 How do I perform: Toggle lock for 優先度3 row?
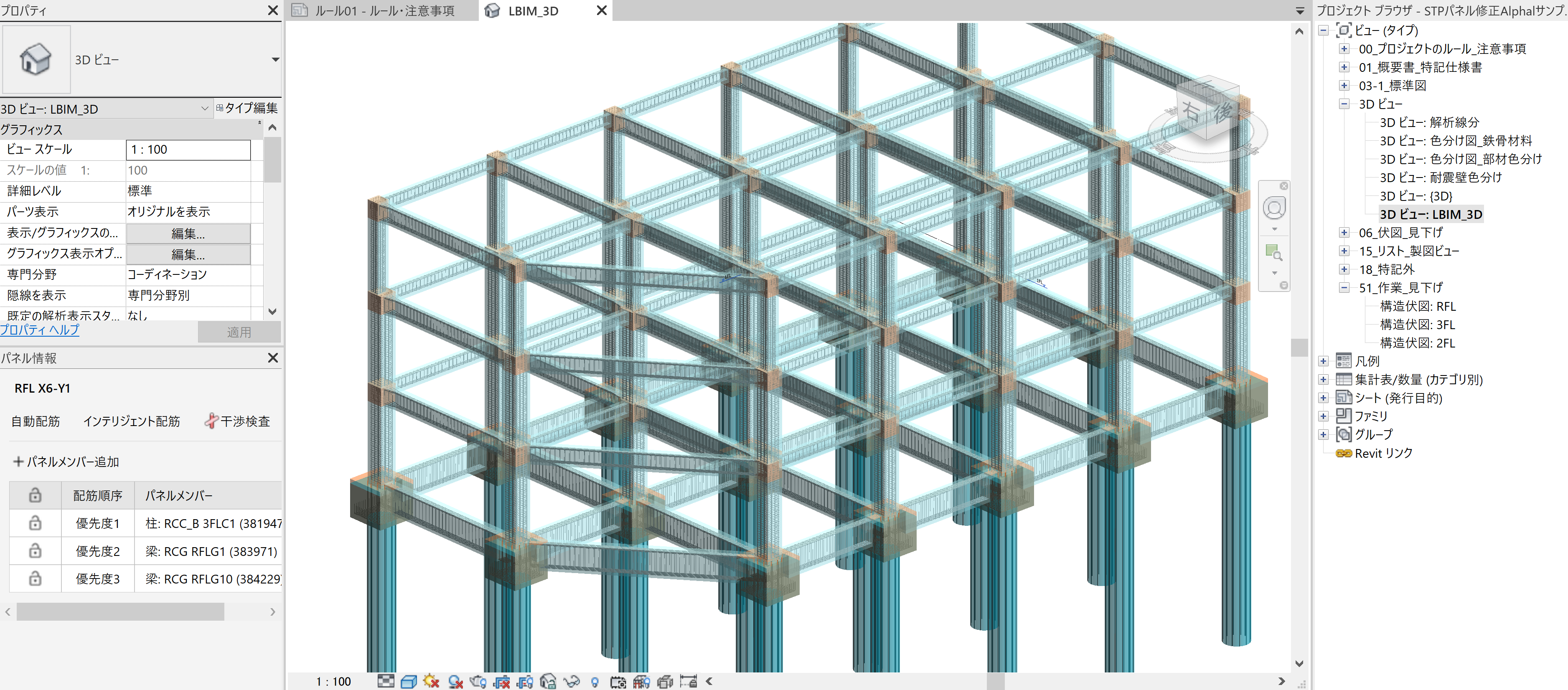pyautogui.click(x=36, y=578)
